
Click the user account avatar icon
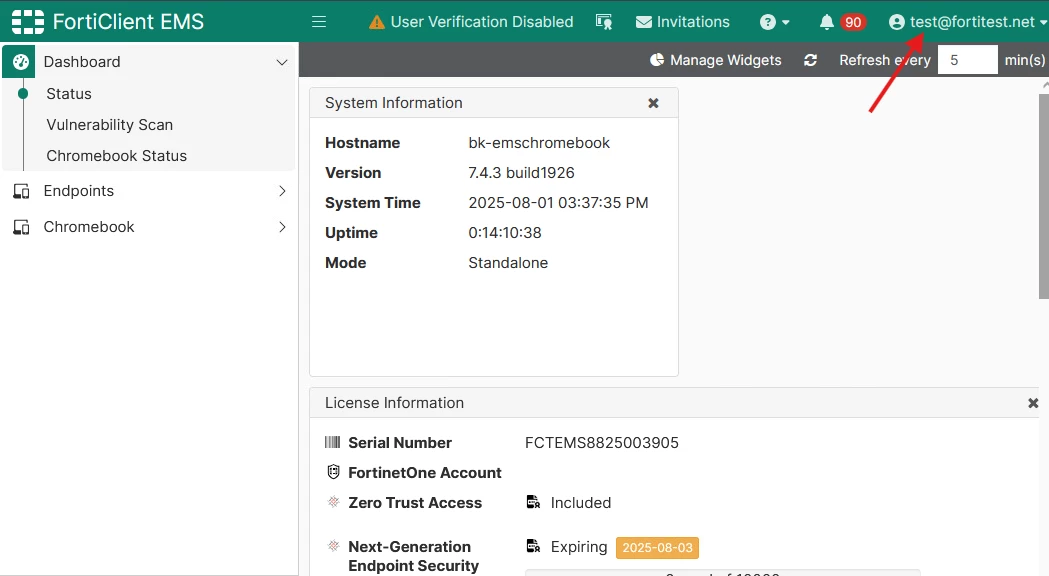[896, 22]
